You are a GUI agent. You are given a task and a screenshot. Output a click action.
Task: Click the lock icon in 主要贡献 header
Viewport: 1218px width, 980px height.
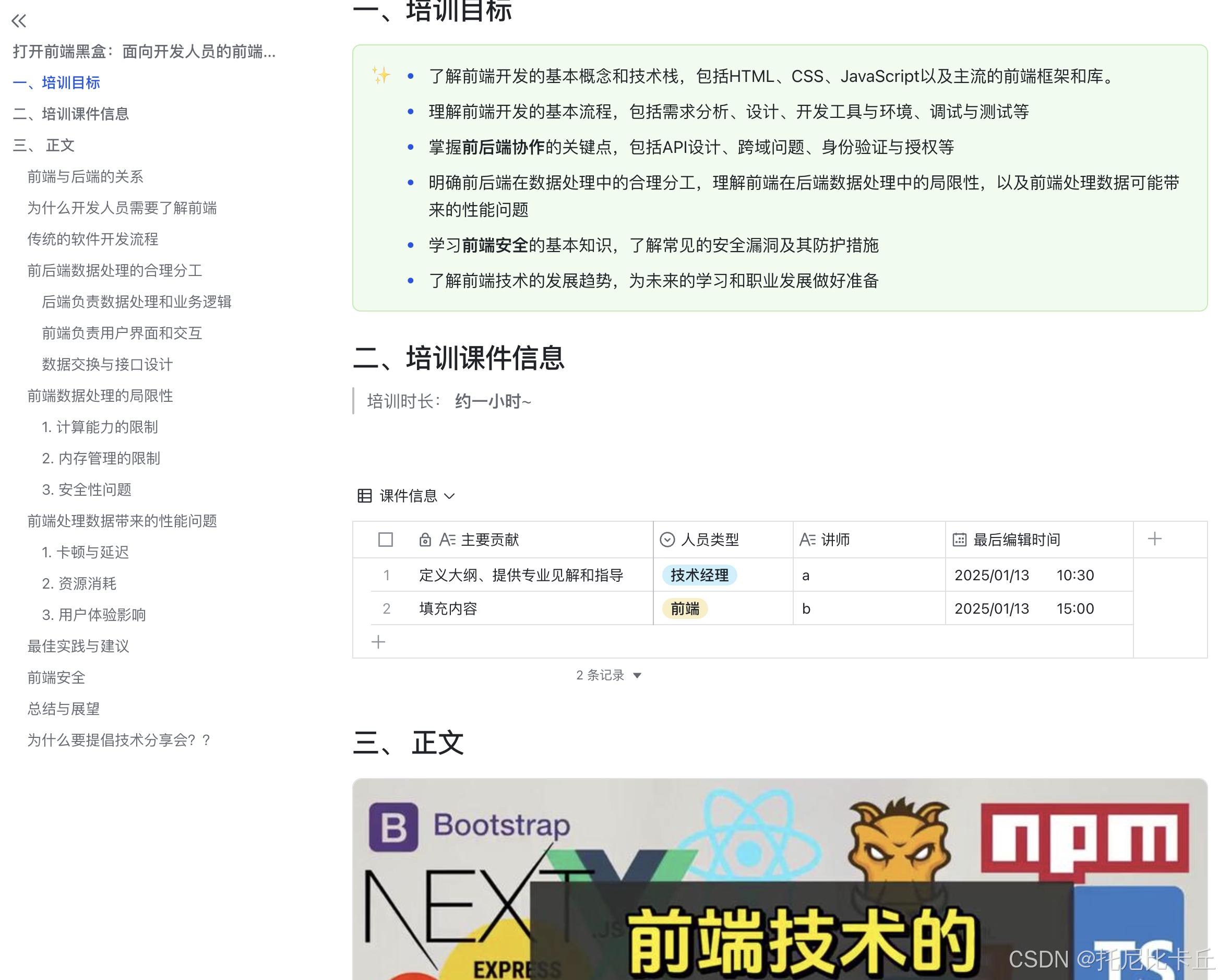(x=425, y=540)
